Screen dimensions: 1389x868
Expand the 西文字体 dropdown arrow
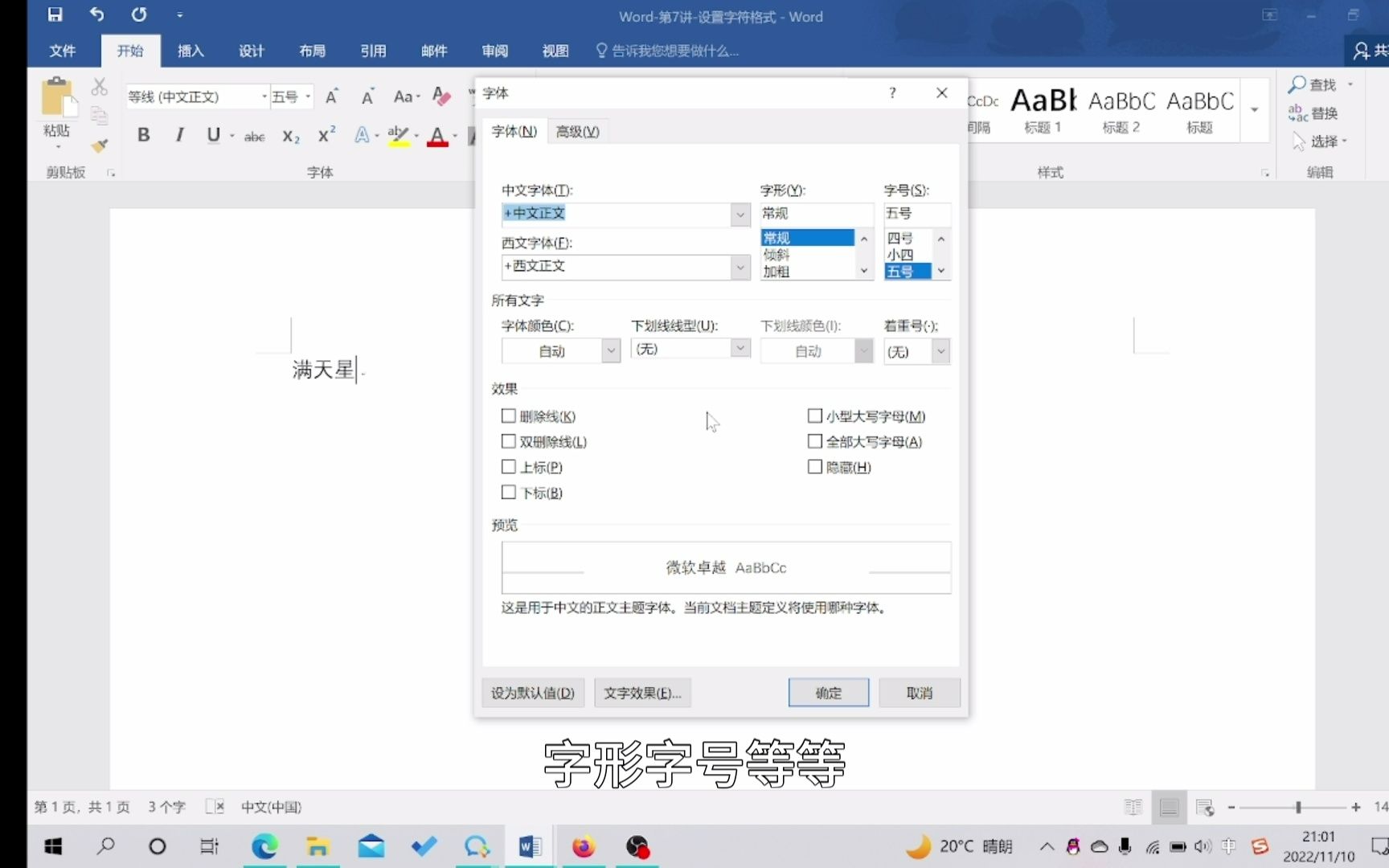[740, 266]
